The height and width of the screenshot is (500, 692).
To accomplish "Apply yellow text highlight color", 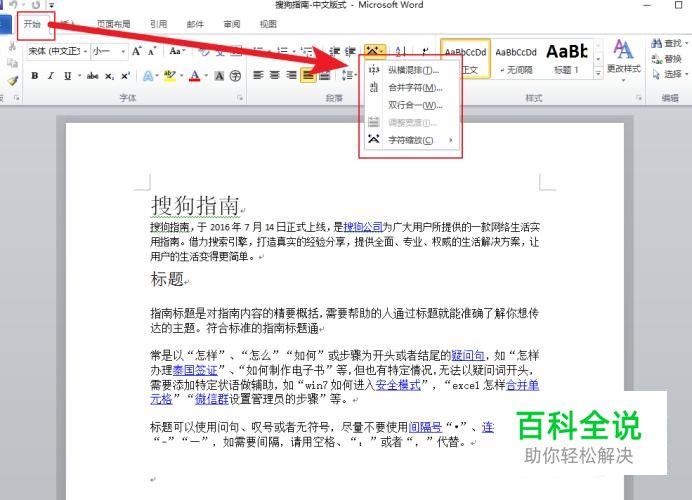I will click(169, 76).
